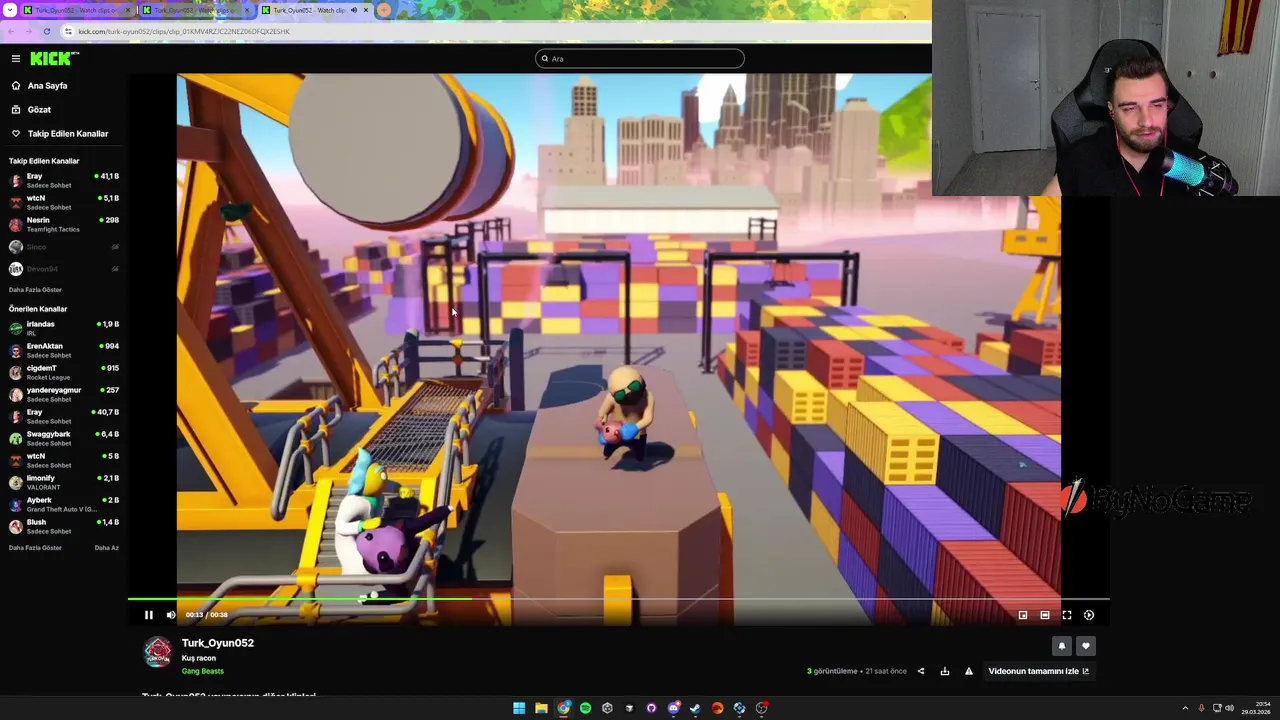Open Spotify from the taskbar
The width and height of the screenshot is (1280, 720).
[x=585, y=708]
